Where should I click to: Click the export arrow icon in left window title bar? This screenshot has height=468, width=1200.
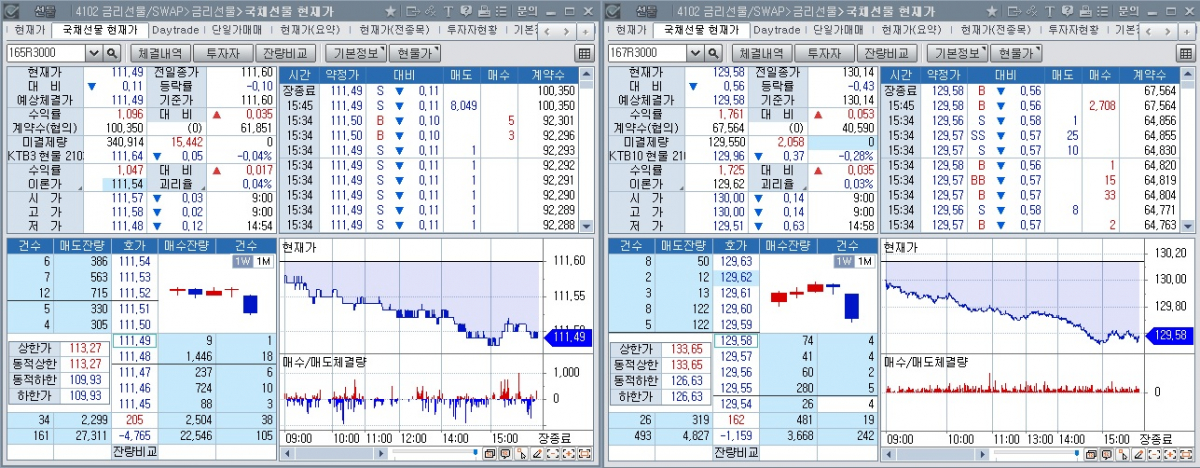pyautogui.click(x=413, y=11)
